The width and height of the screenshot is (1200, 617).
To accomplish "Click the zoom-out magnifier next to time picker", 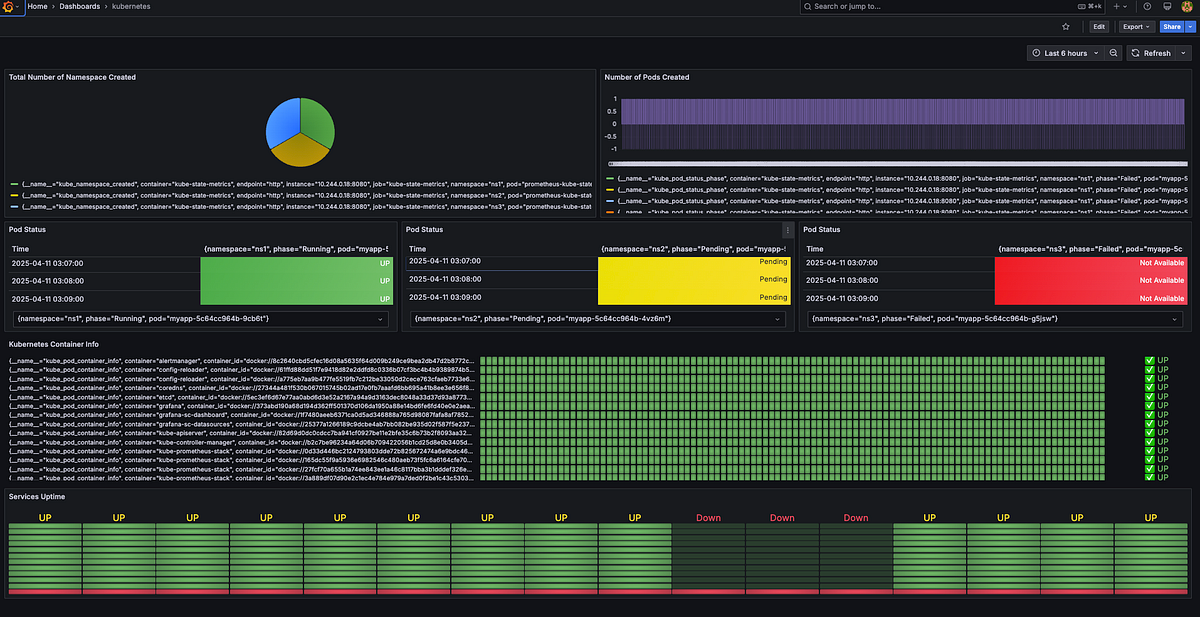I will tap(1113, 53).
